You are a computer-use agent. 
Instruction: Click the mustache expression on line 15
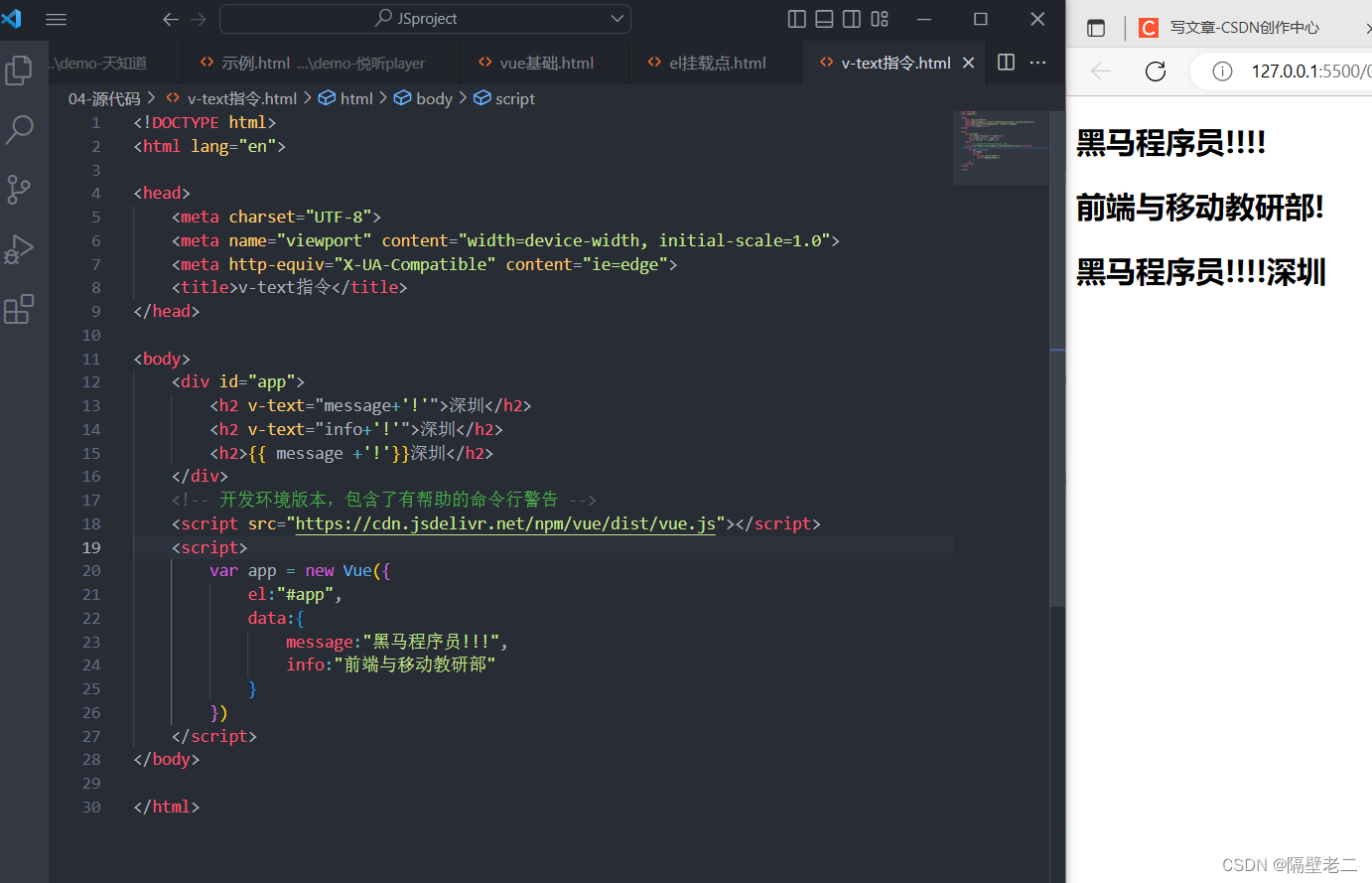(x=330, y=453)
